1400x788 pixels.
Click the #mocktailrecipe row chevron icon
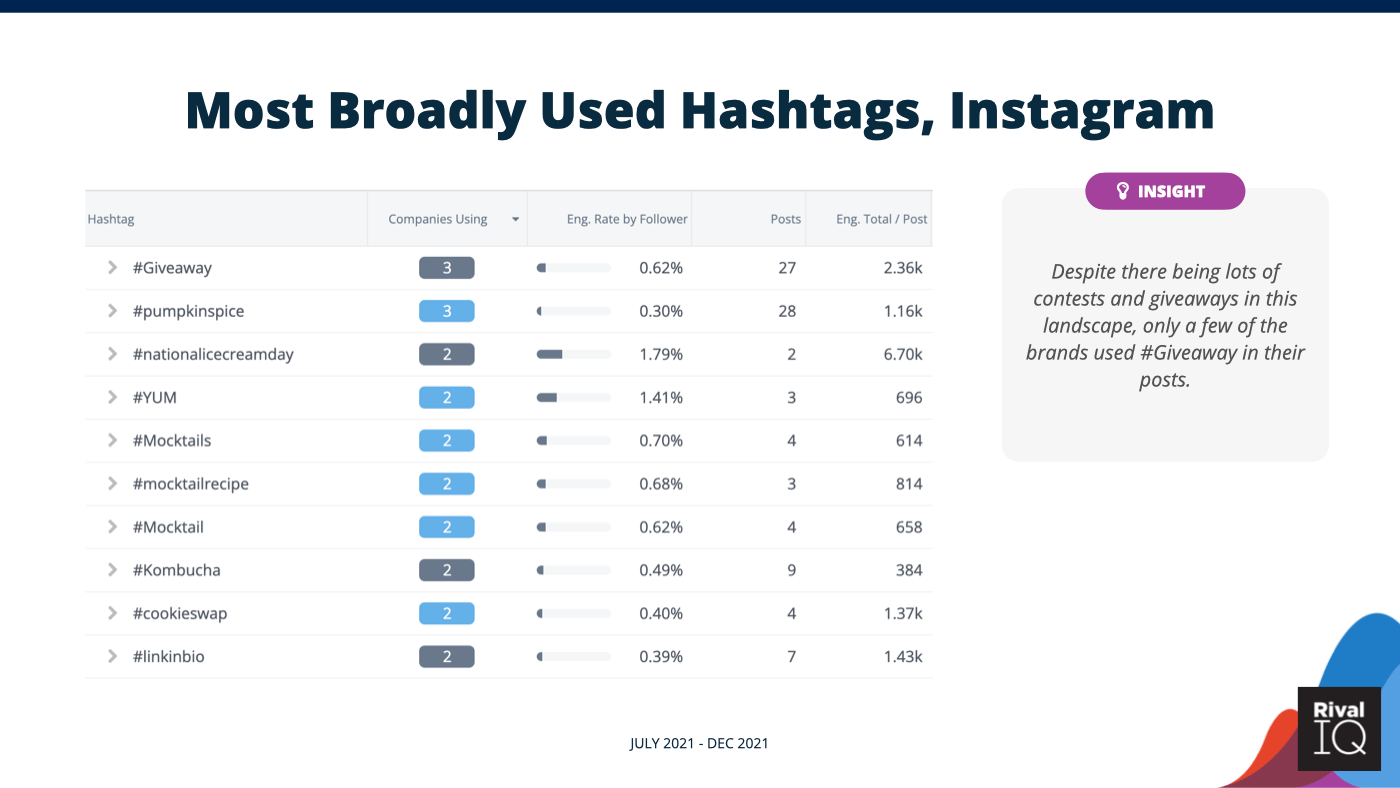(113, 483)
